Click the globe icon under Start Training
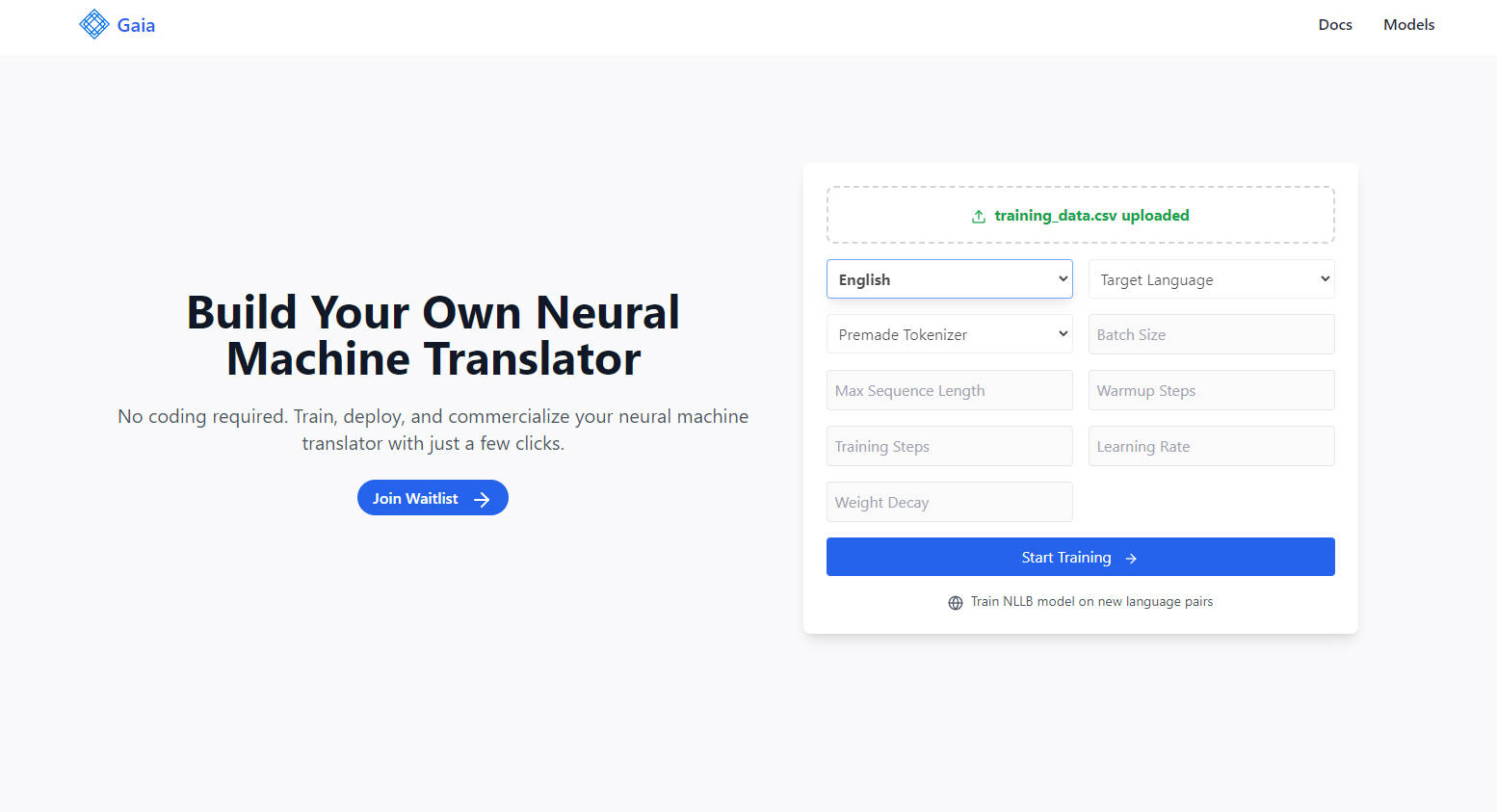 (x=955, y=603)
